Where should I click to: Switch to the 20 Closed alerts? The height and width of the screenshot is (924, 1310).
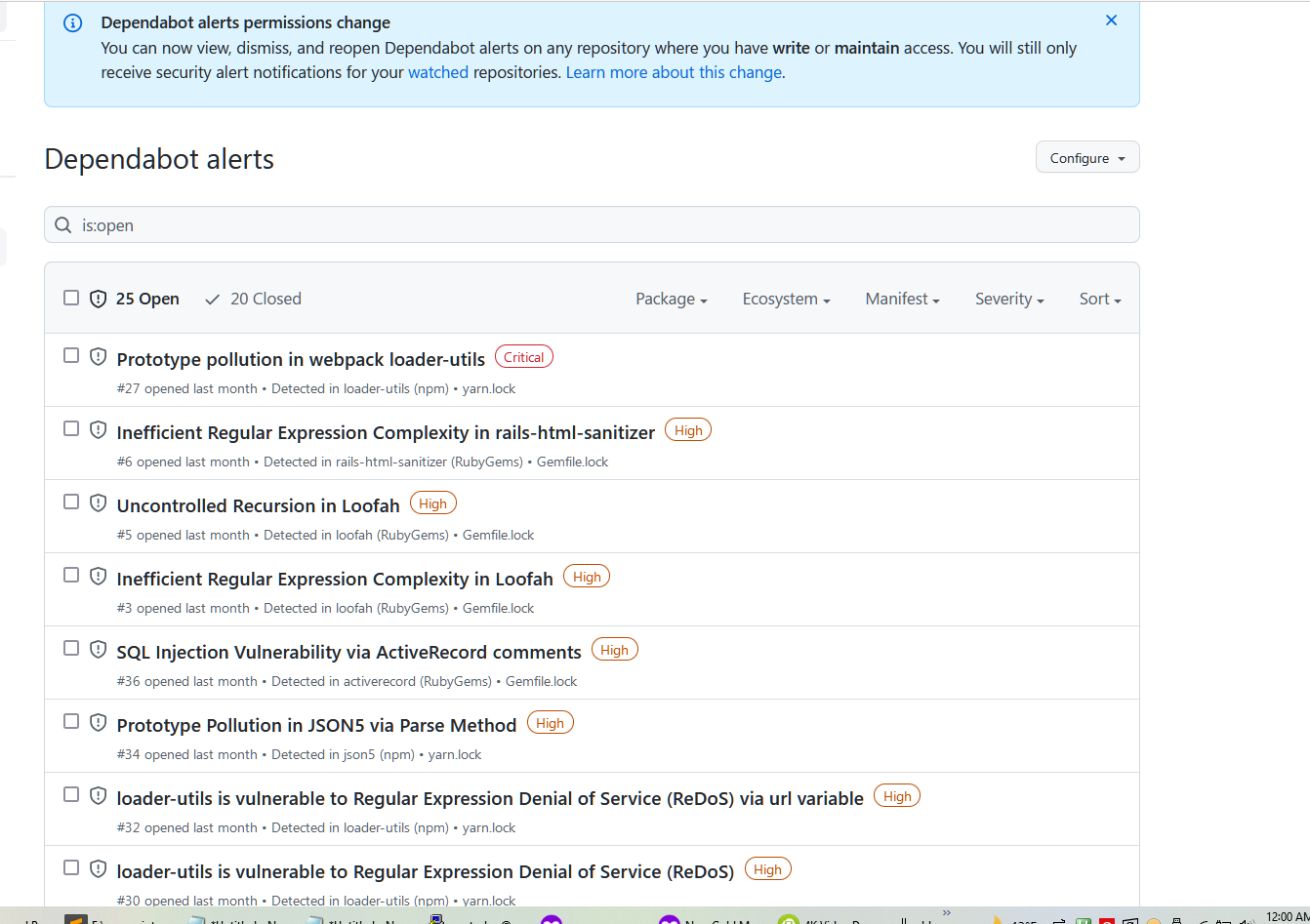click(x=253, y=299)
